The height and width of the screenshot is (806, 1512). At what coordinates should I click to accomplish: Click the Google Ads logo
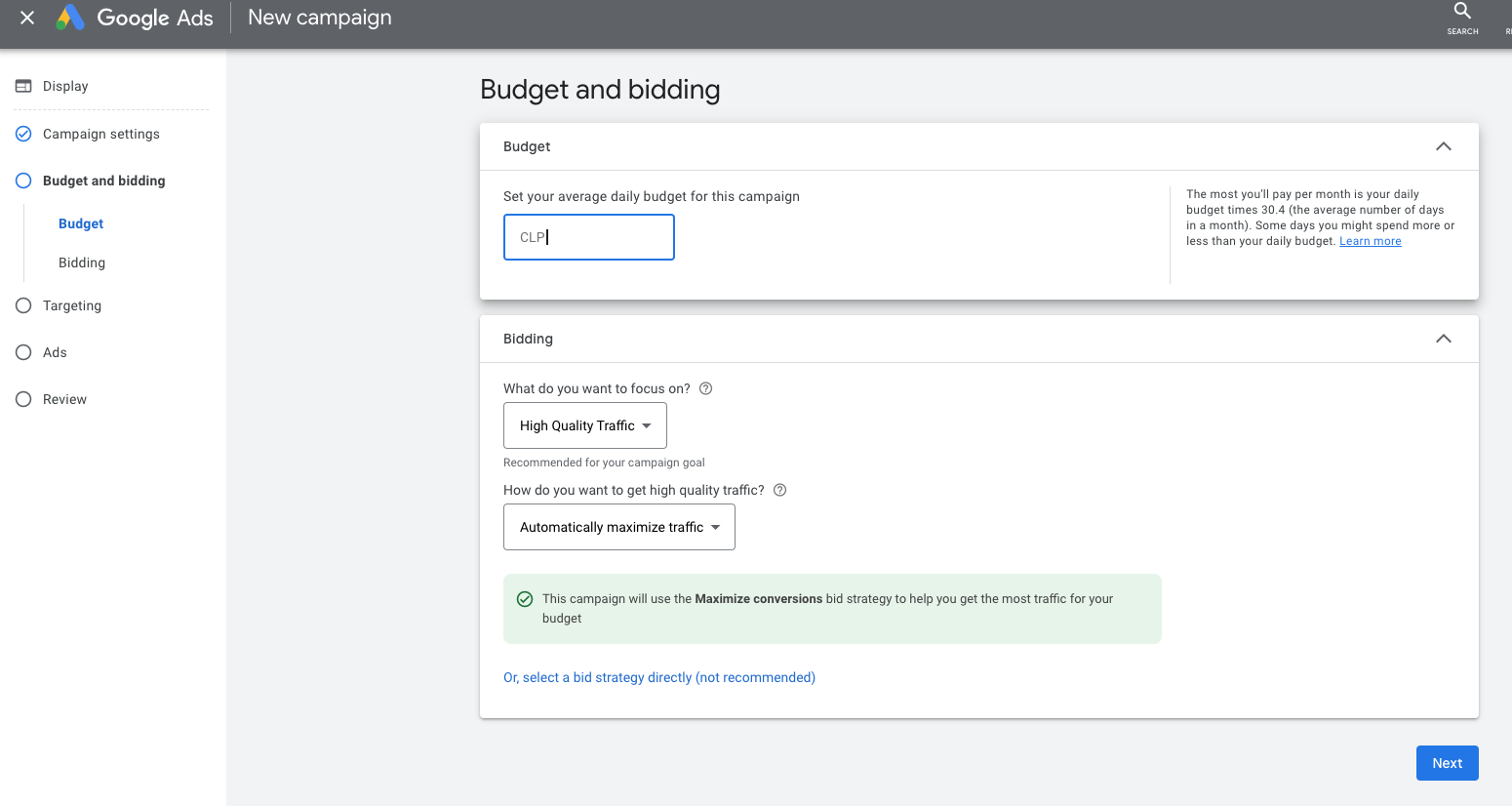coord(70,18)
